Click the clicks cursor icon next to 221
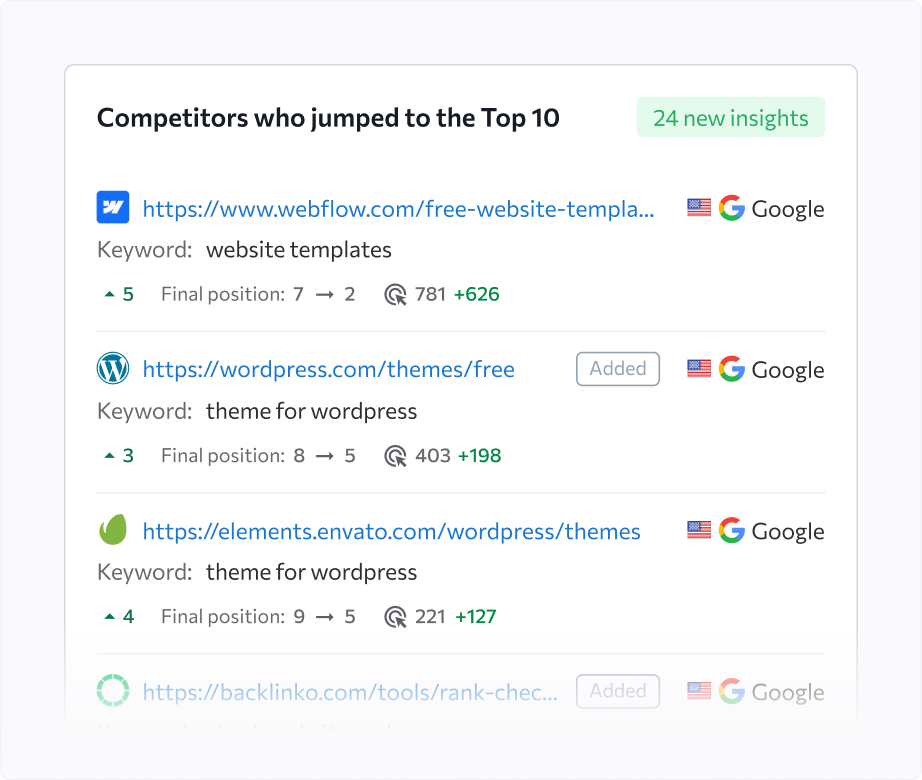Image resolution: width=922 pixels, height=780 pixels. click(x=396, y=617)
